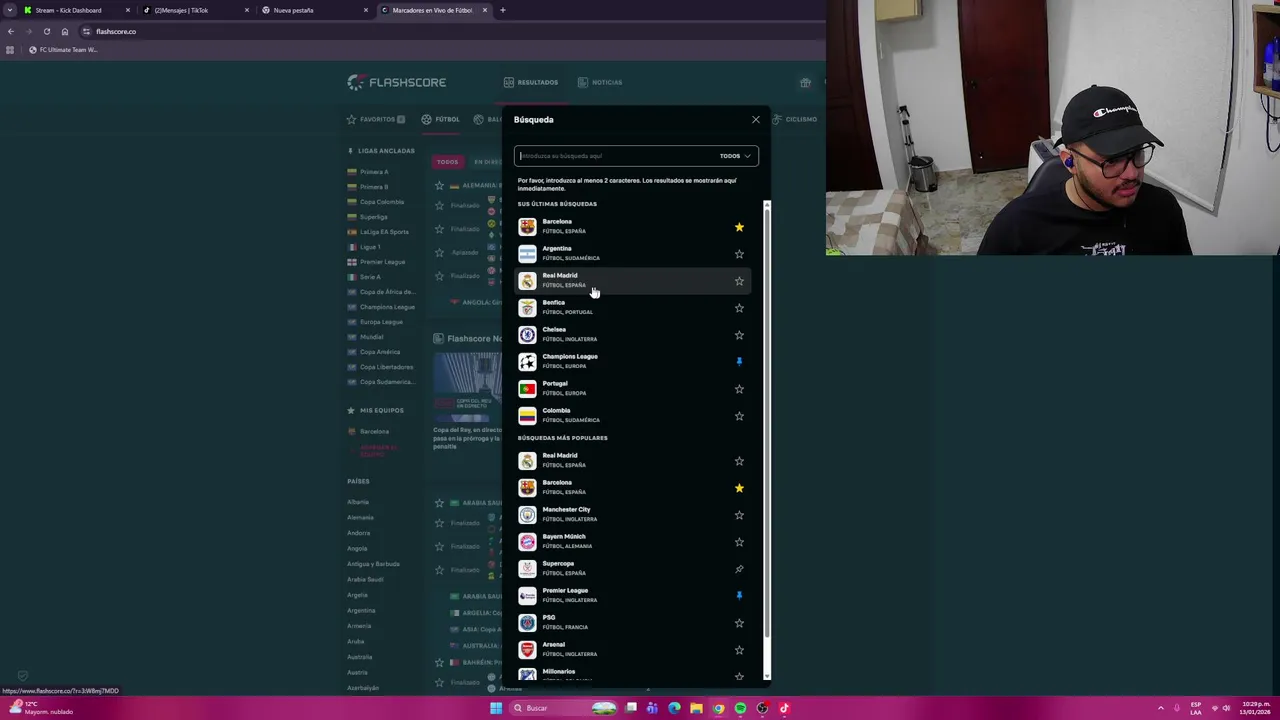Open the Windows Start menu
The image size is (1280, 720).
tap(496, 708)
